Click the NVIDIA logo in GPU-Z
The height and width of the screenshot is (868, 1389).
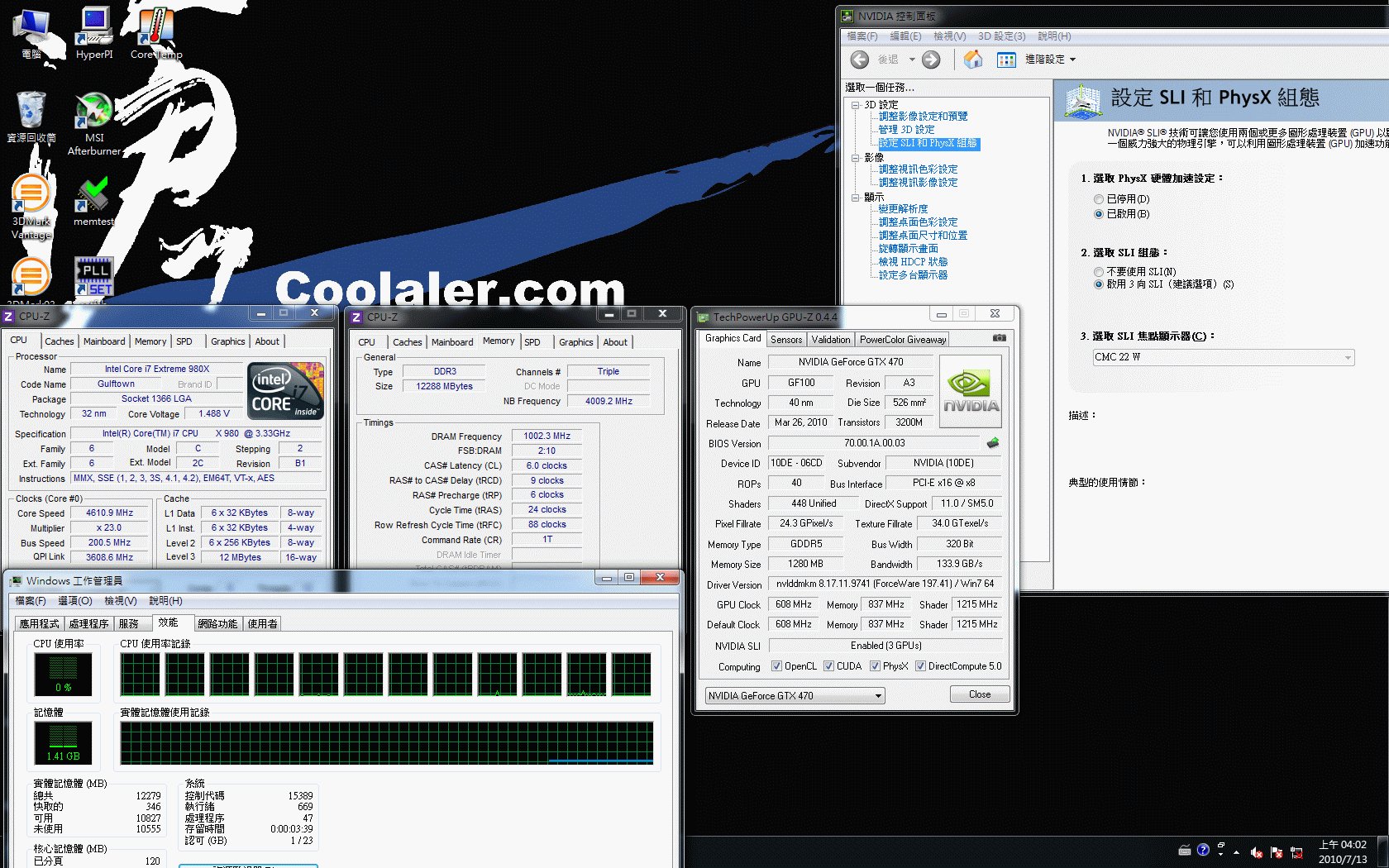[x=971, y=391]
